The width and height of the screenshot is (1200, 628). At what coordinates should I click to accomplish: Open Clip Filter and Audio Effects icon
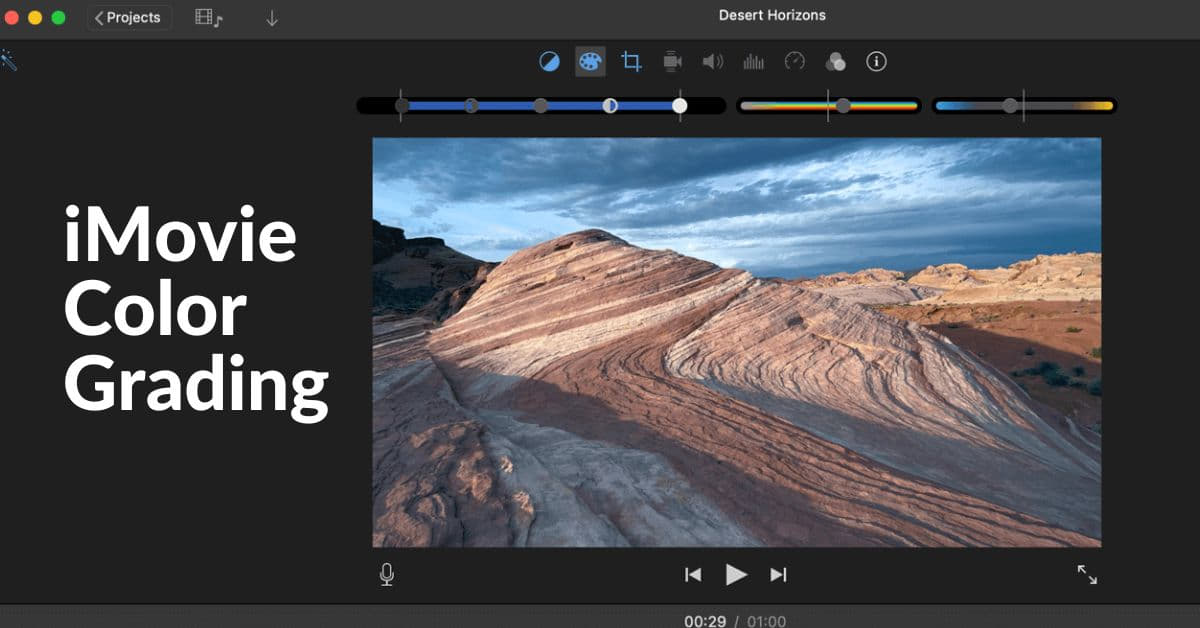point(835,62)
